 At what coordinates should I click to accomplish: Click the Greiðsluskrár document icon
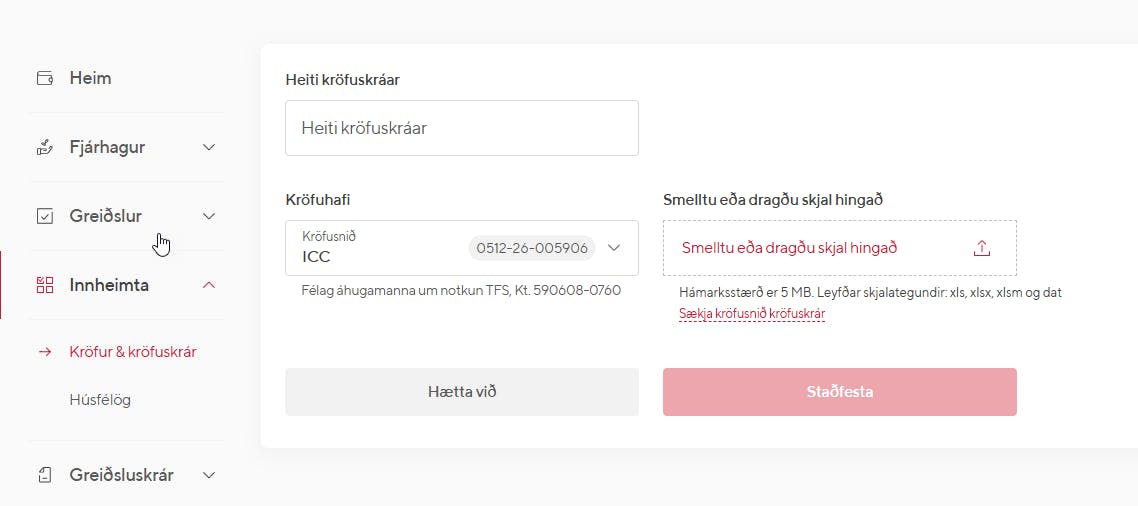pos(45,476)
